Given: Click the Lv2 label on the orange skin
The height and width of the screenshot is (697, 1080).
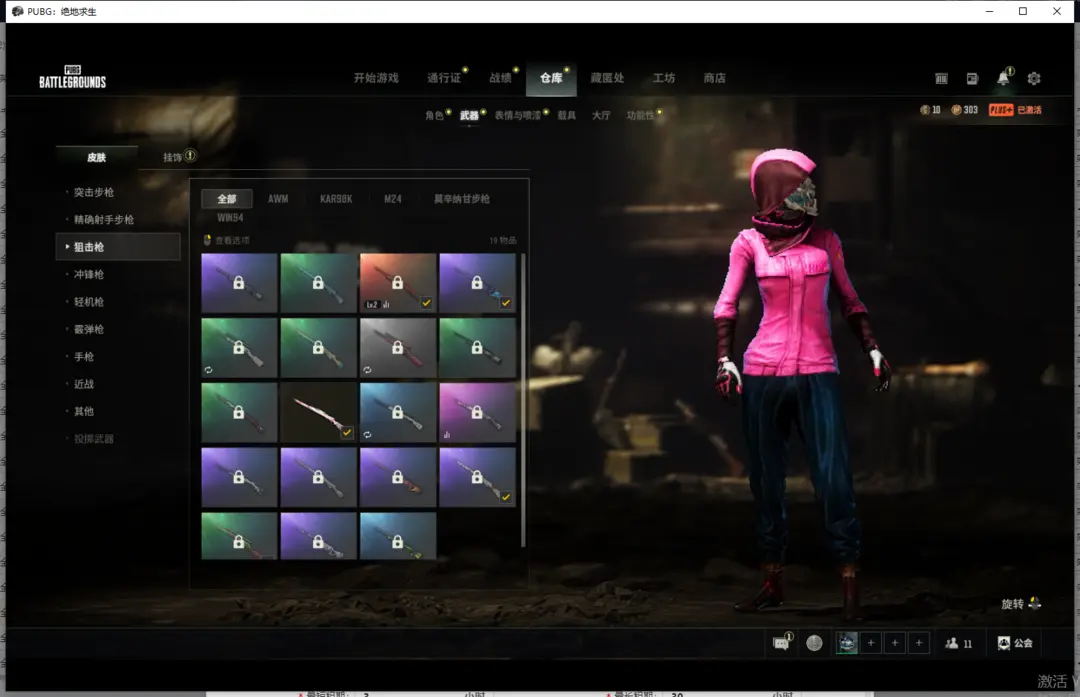Looking at the screenshot, I should coord(372,304).
